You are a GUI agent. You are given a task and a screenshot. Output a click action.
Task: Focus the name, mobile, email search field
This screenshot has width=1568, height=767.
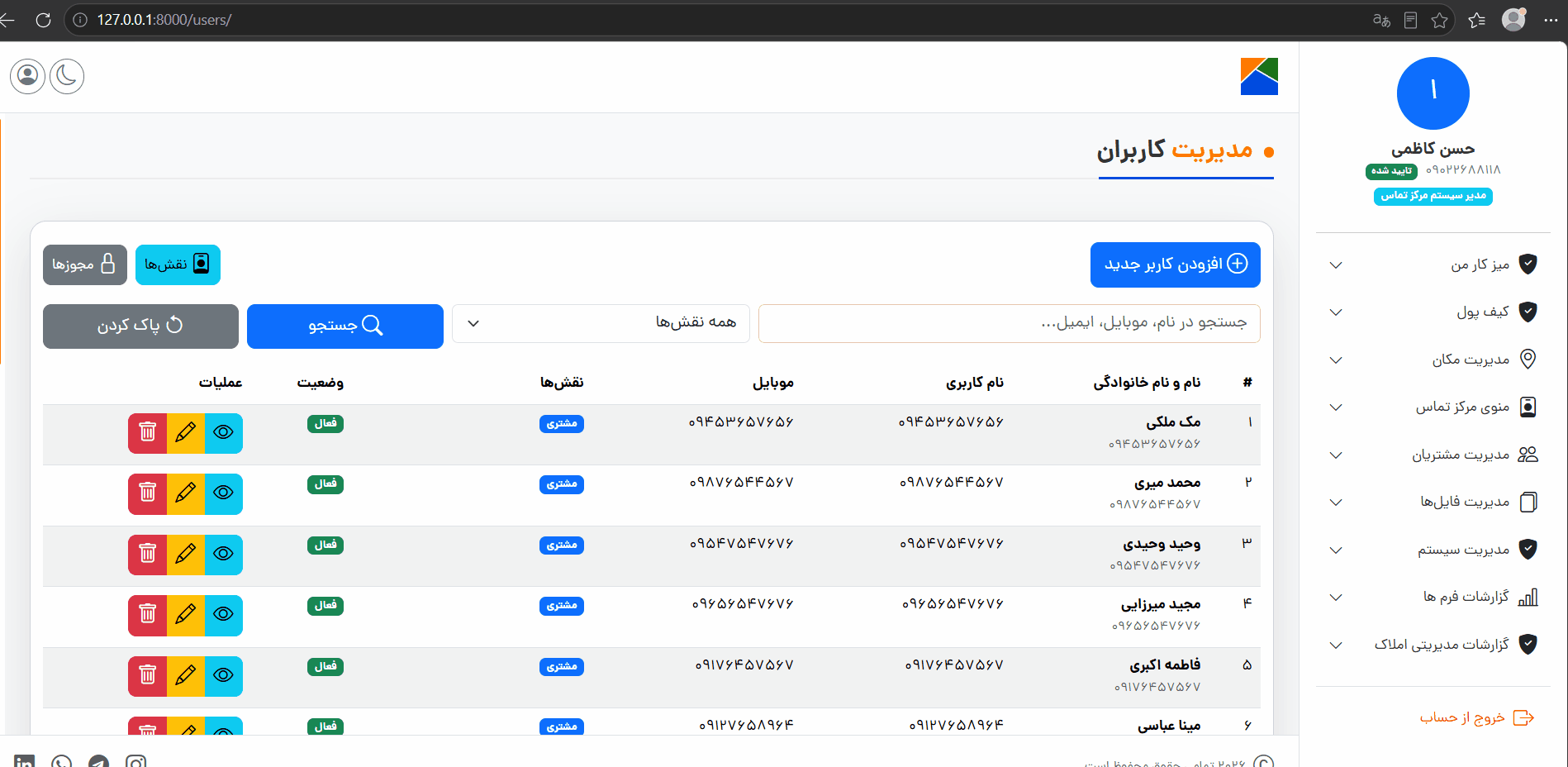(1009, 323)
